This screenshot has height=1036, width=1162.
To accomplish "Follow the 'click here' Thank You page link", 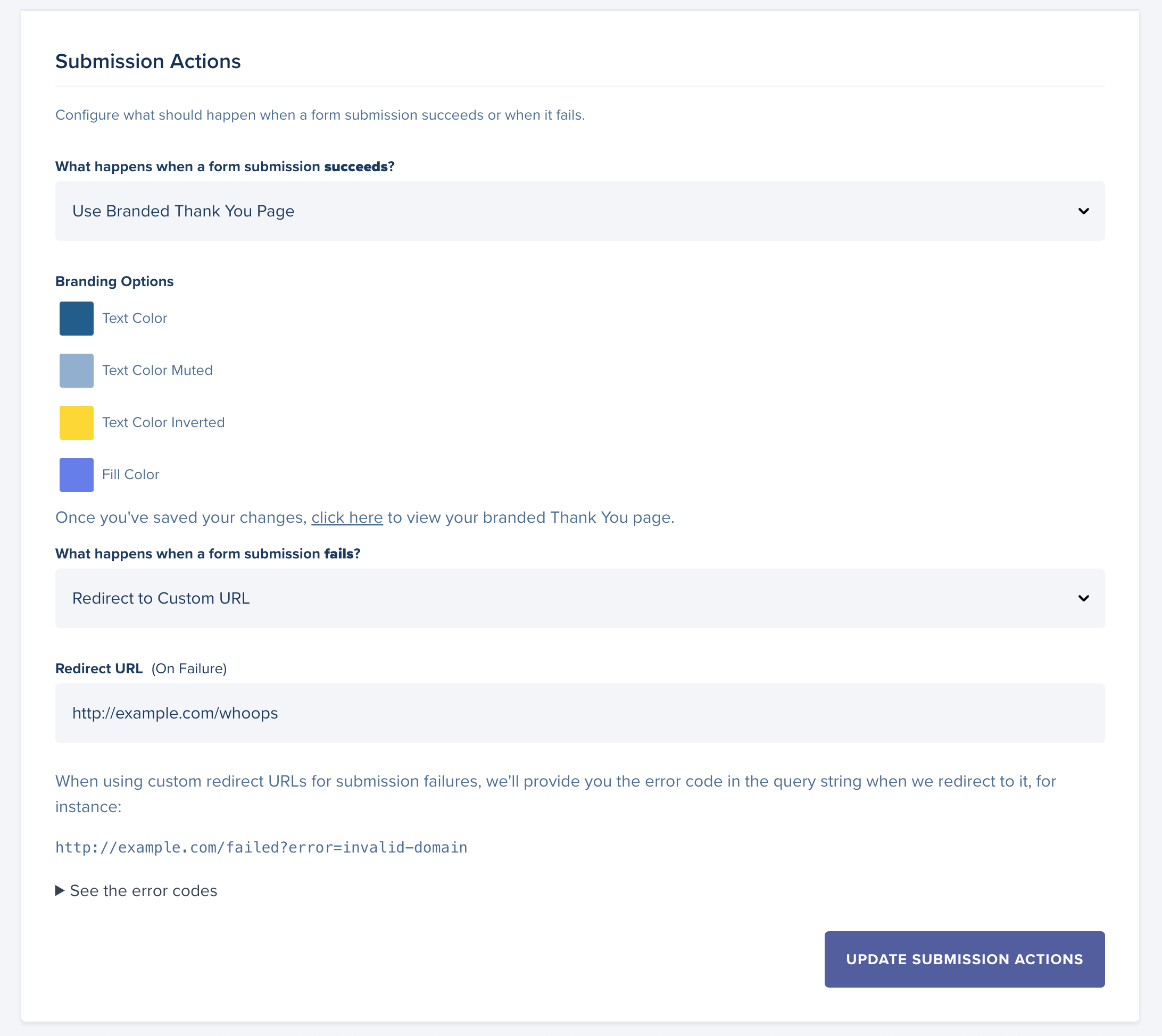I will coord(347,517).
